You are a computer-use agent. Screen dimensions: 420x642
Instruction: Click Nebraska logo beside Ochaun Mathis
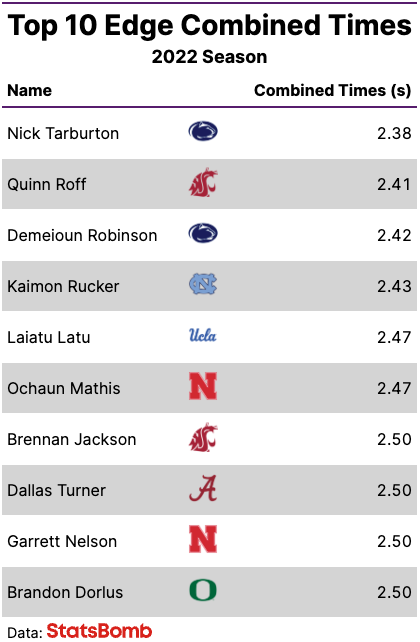203,386
